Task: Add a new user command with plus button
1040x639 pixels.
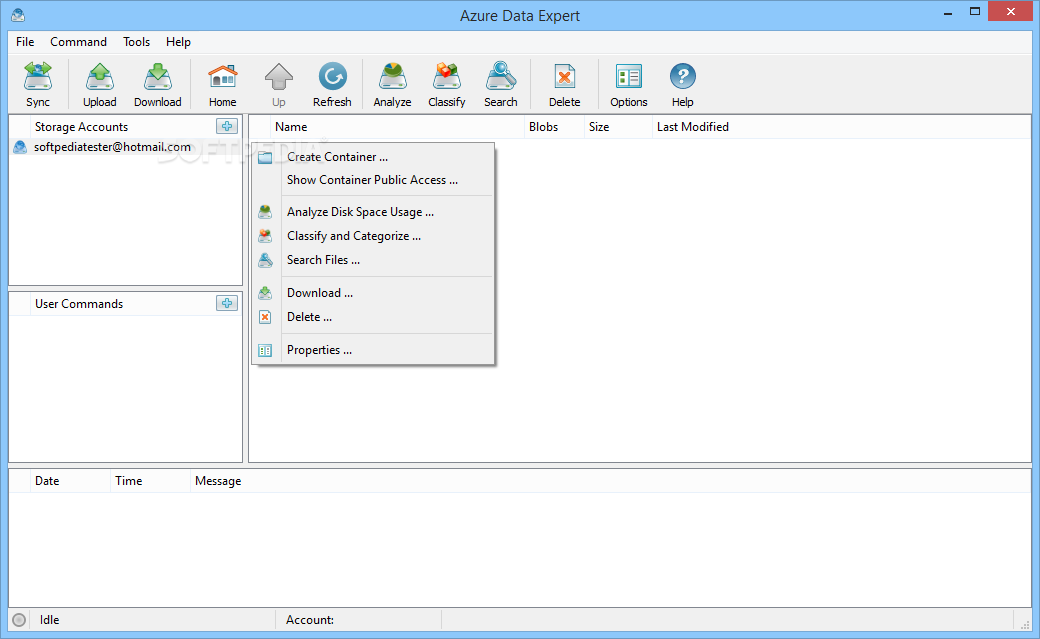Action: pos(227,303)
